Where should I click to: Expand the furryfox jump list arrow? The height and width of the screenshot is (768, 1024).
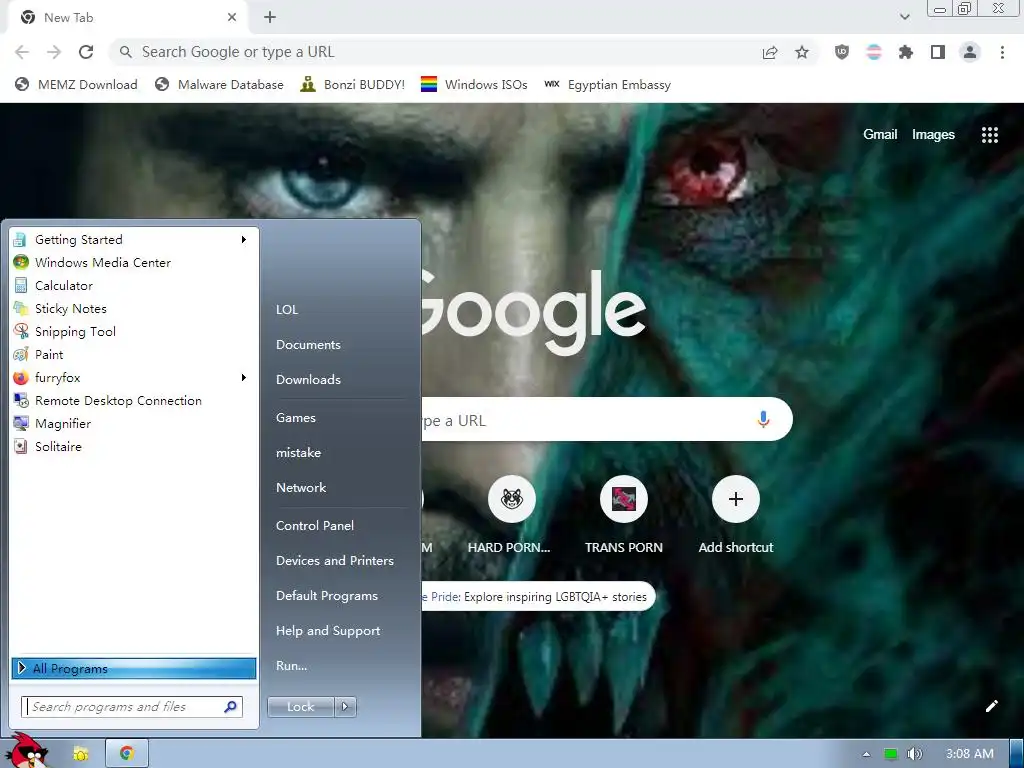tap(244, 377)
